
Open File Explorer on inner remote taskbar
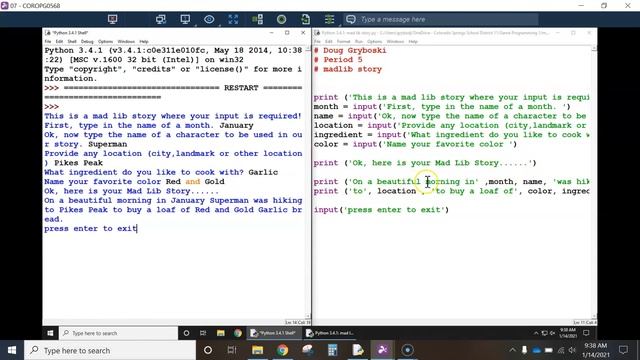220,333
